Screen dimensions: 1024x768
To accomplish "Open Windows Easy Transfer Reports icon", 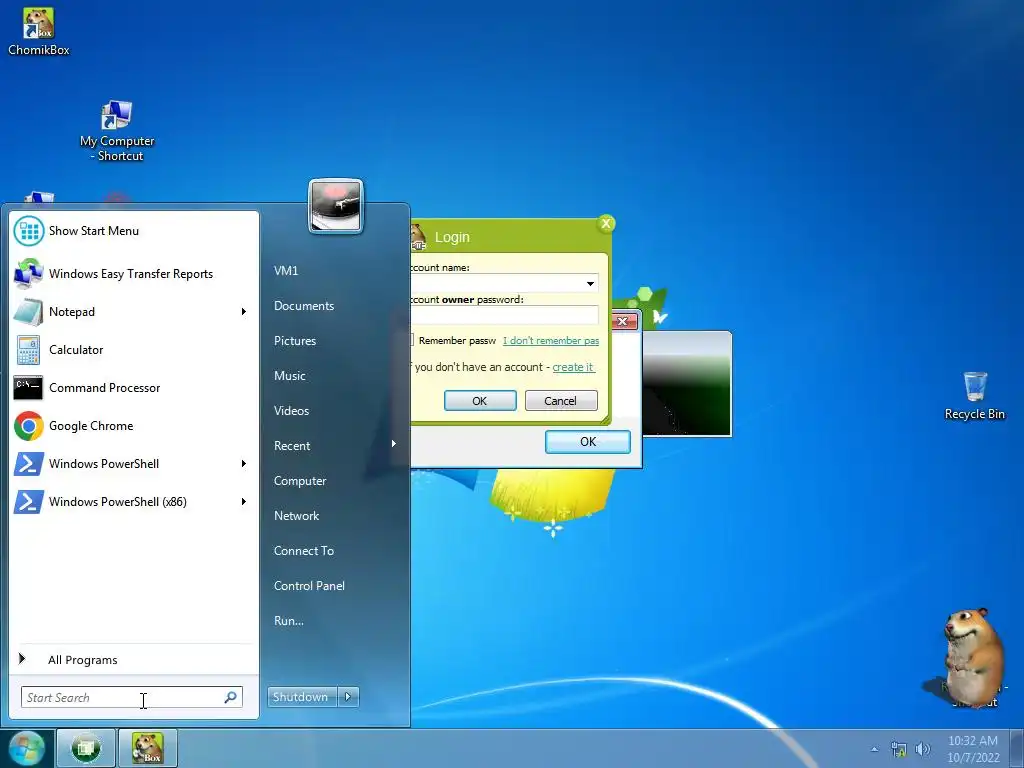I will [x=29, y=274].
